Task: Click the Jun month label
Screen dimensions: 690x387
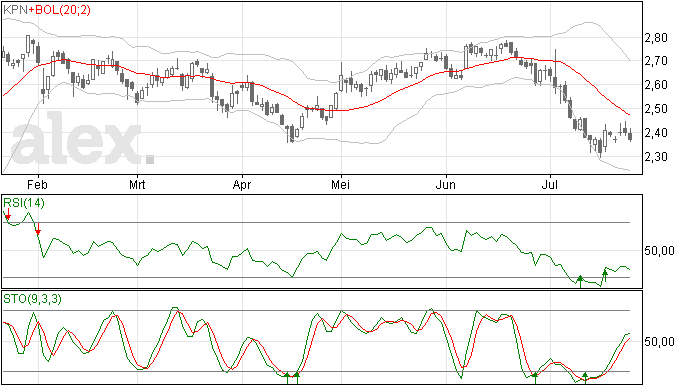Action: 445,185
